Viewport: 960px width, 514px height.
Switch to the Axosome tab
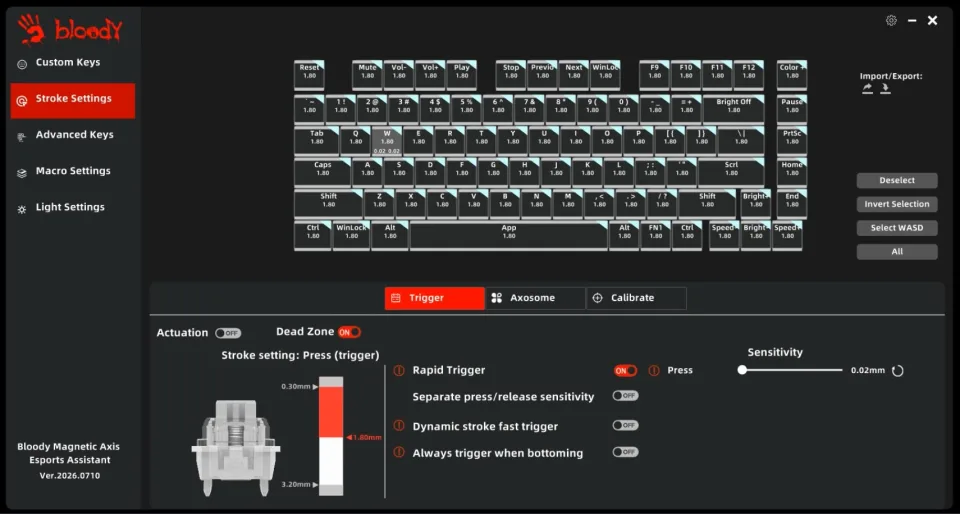[x=535, y=298]
